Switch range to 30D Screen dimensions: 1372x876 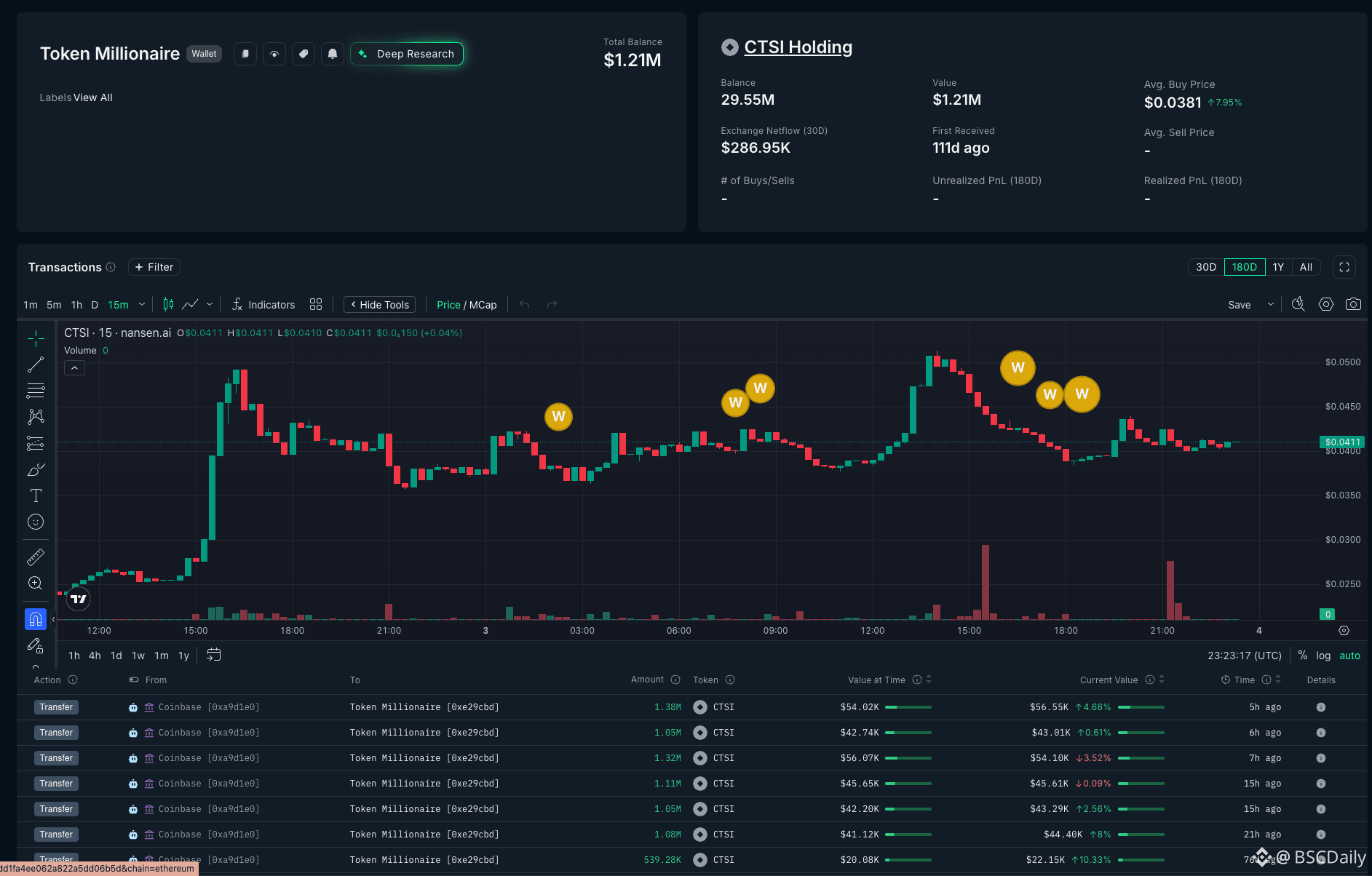point(1206,267)
